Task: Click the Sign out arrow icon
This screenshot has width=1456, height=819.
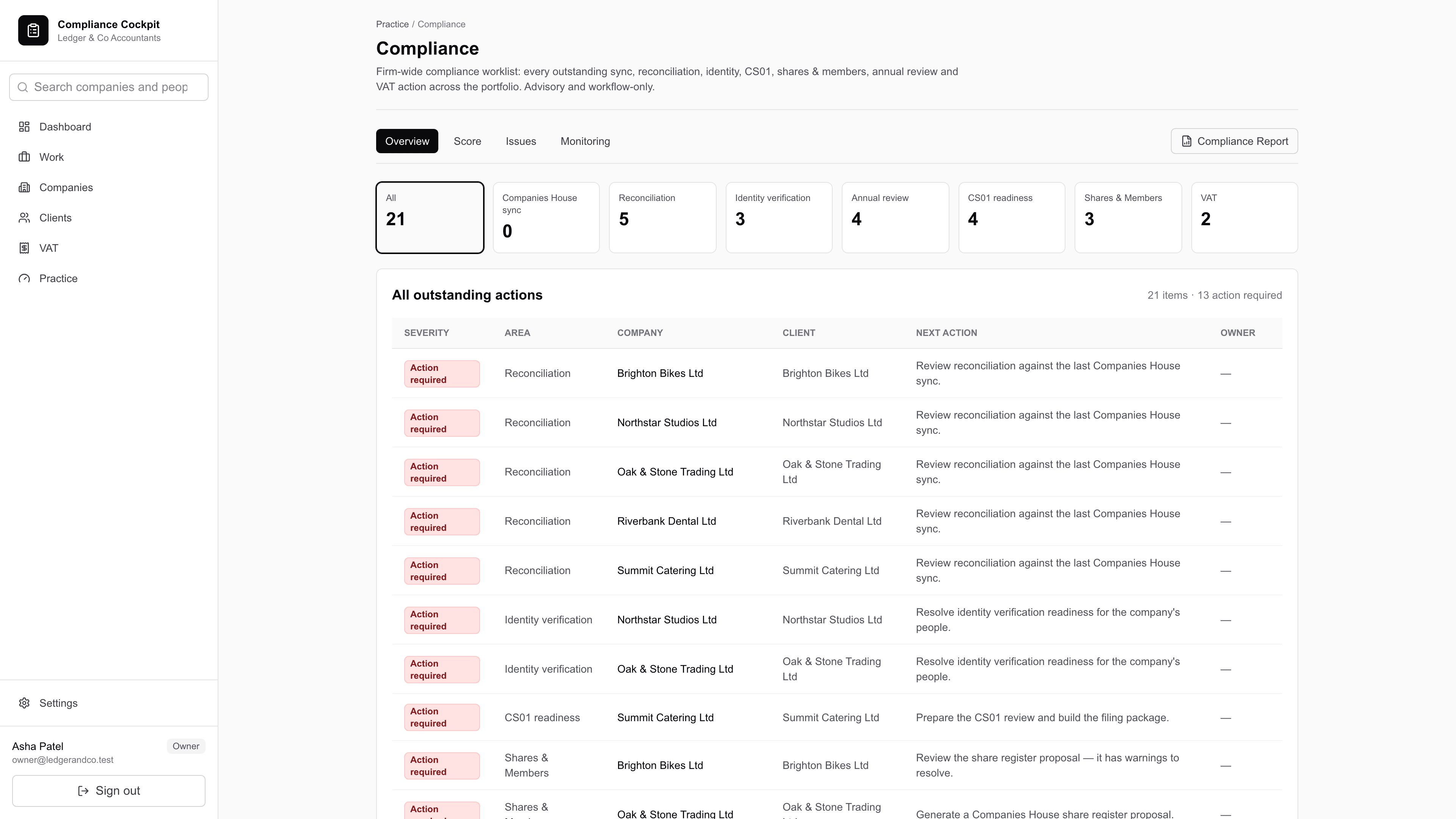Action: [x=83, y=791]
